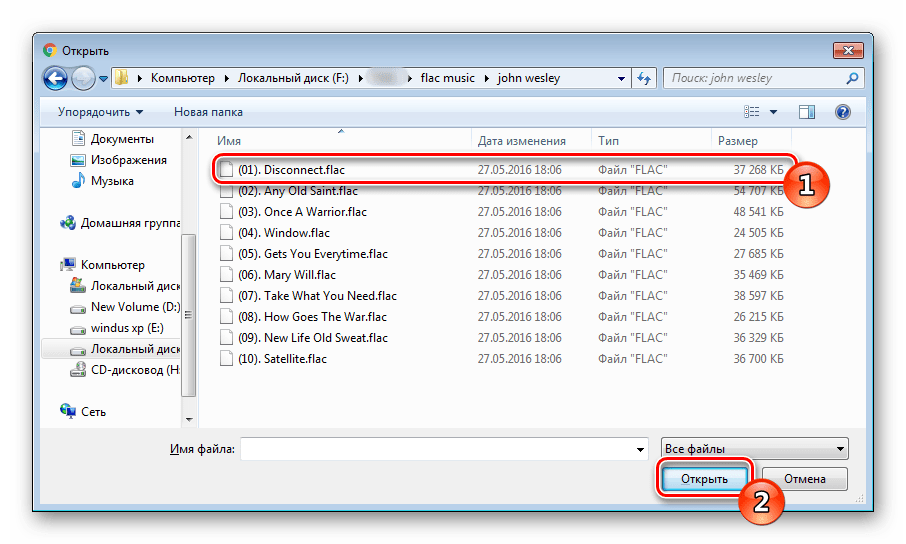Viewport: 906px width, 544px height.
Task: Open the Все файлы file type dropdown
Action: click(755, 449)
